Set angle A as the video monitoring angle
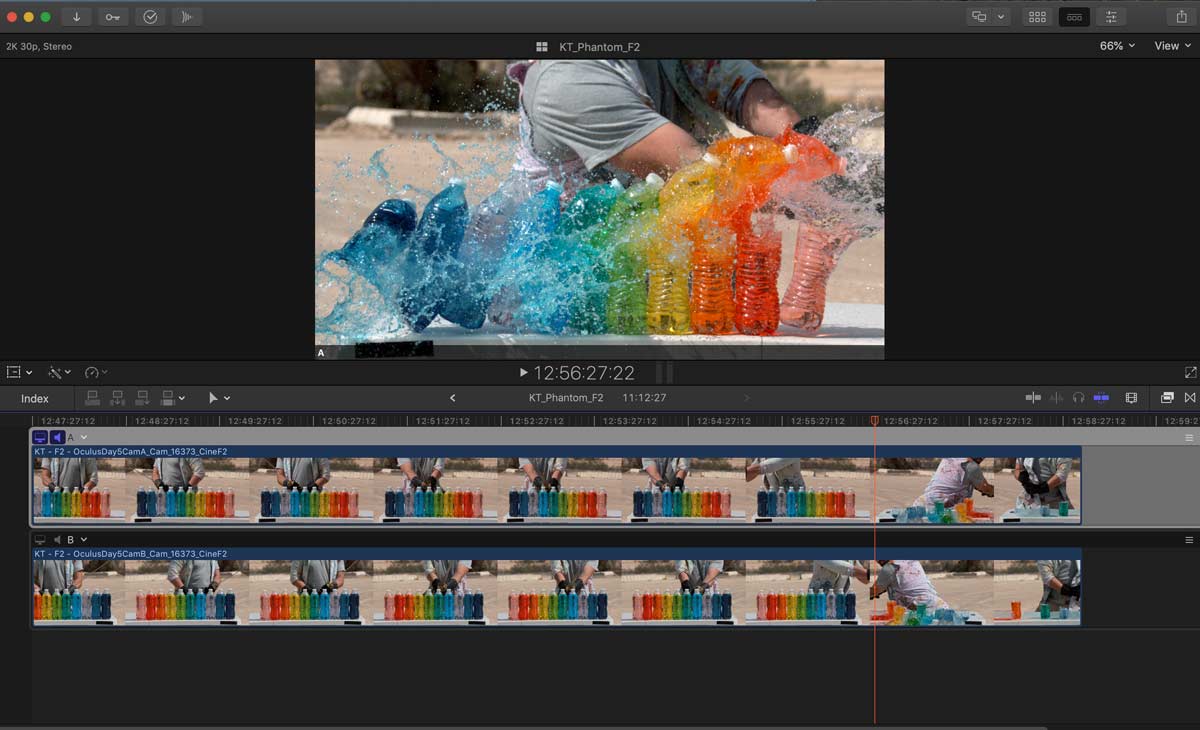This screenshot has width=1200, height=730. (40, 437)
